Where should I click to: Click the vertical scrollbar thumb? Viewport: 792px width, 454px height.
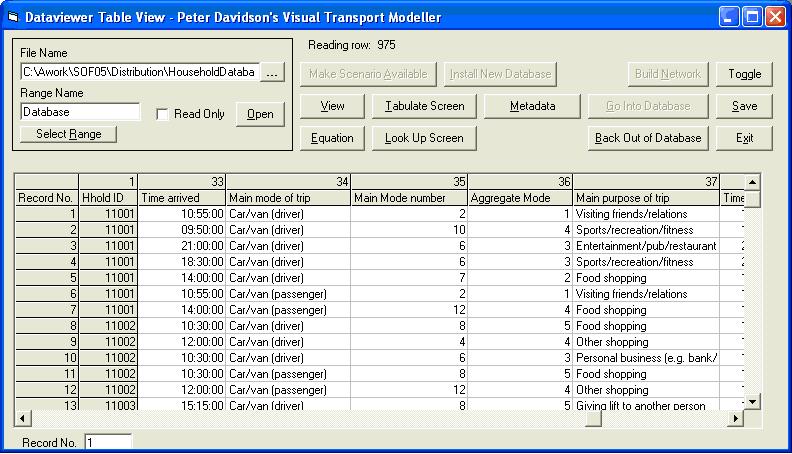[x=753, y=199]
